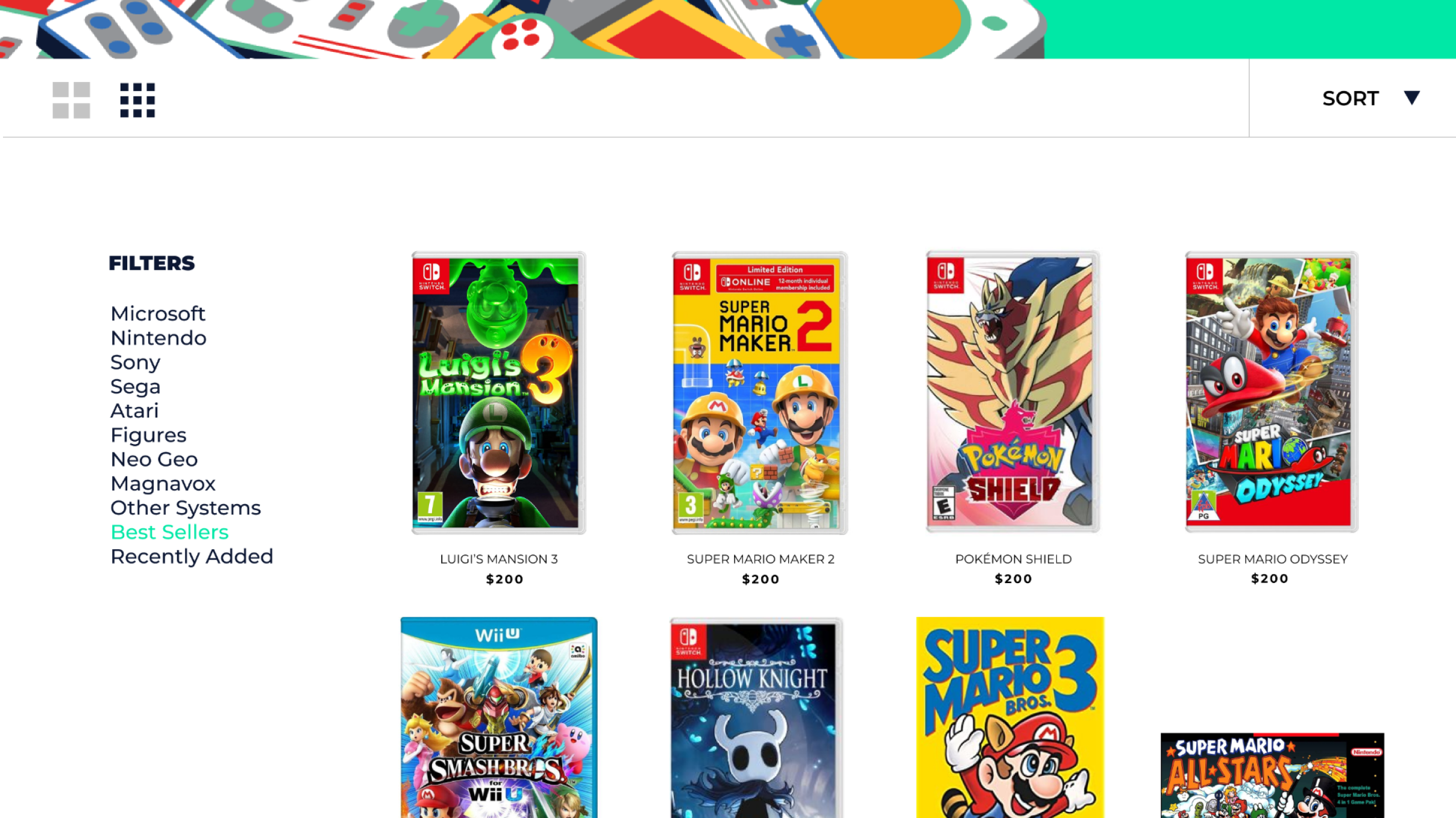The height and width of the screenshot is (818, 1456).
Task: Select the Sony filter
Action: [x=136, y=363]
